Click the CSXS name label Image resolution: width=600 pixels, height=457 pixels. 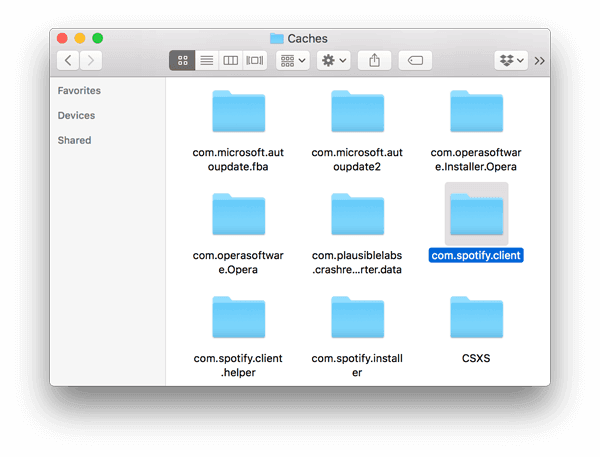(476, 358)
